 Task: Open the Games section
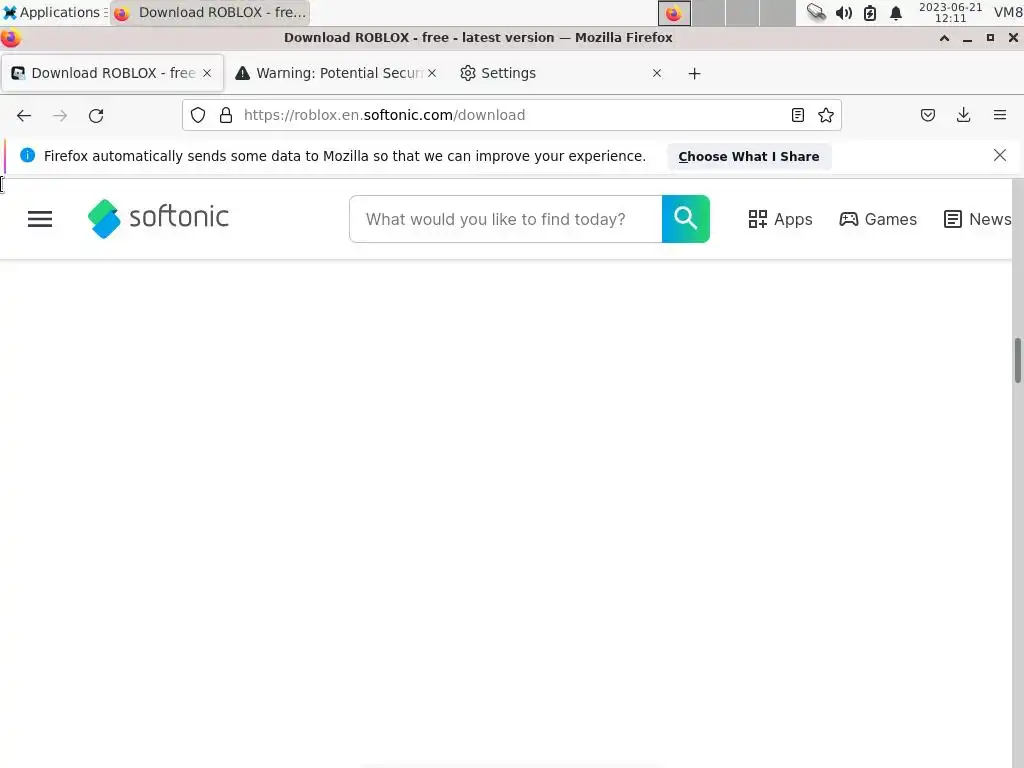click(878, 219)
